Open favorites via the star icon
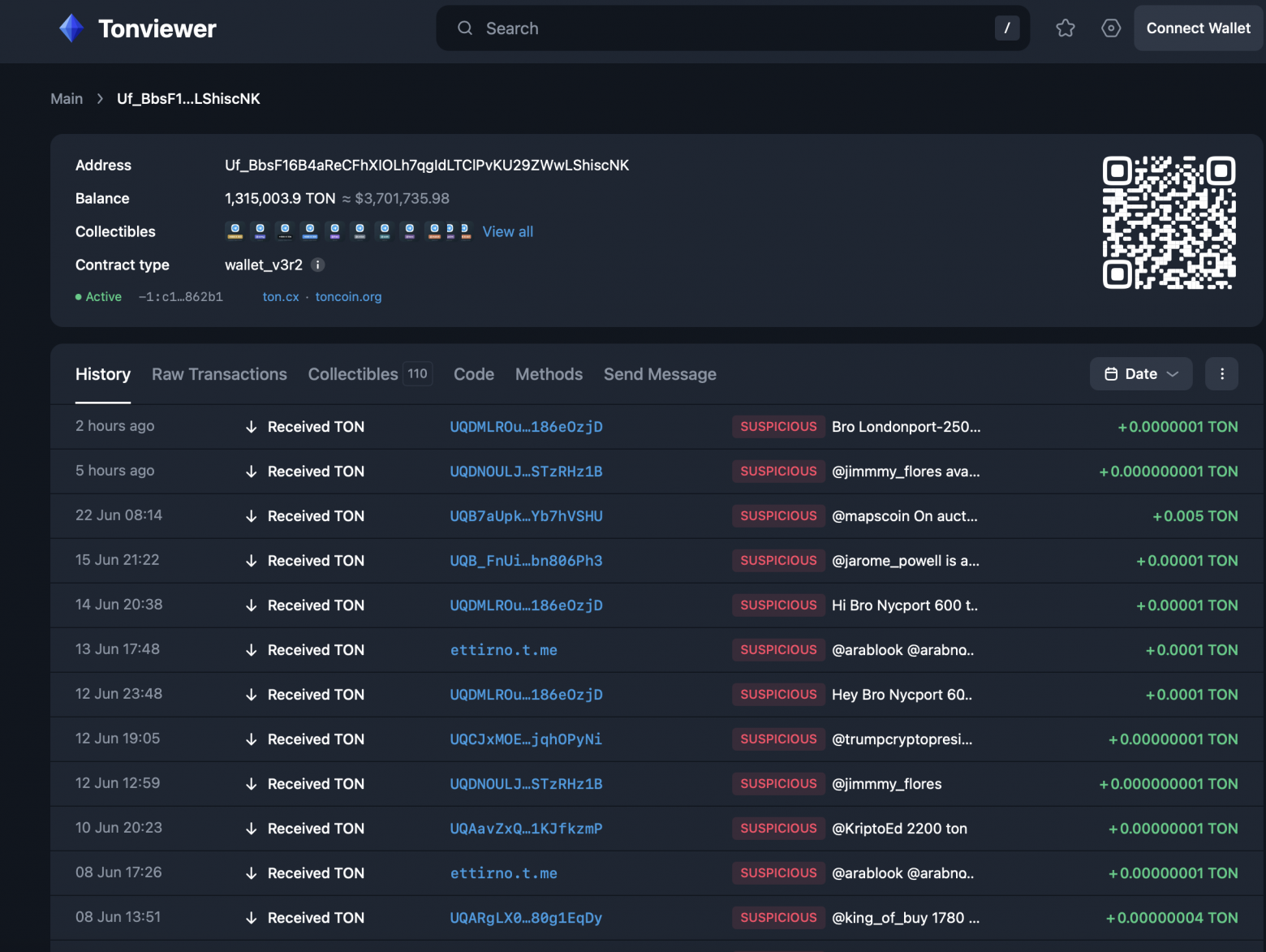The width and height of the screenshot is (1266, 952). (x=1066, y=28)
